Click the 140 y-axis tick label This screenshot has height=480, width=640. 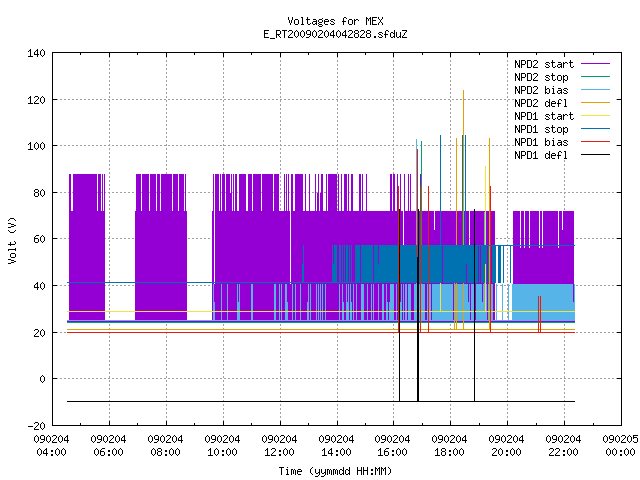point(36,53)
